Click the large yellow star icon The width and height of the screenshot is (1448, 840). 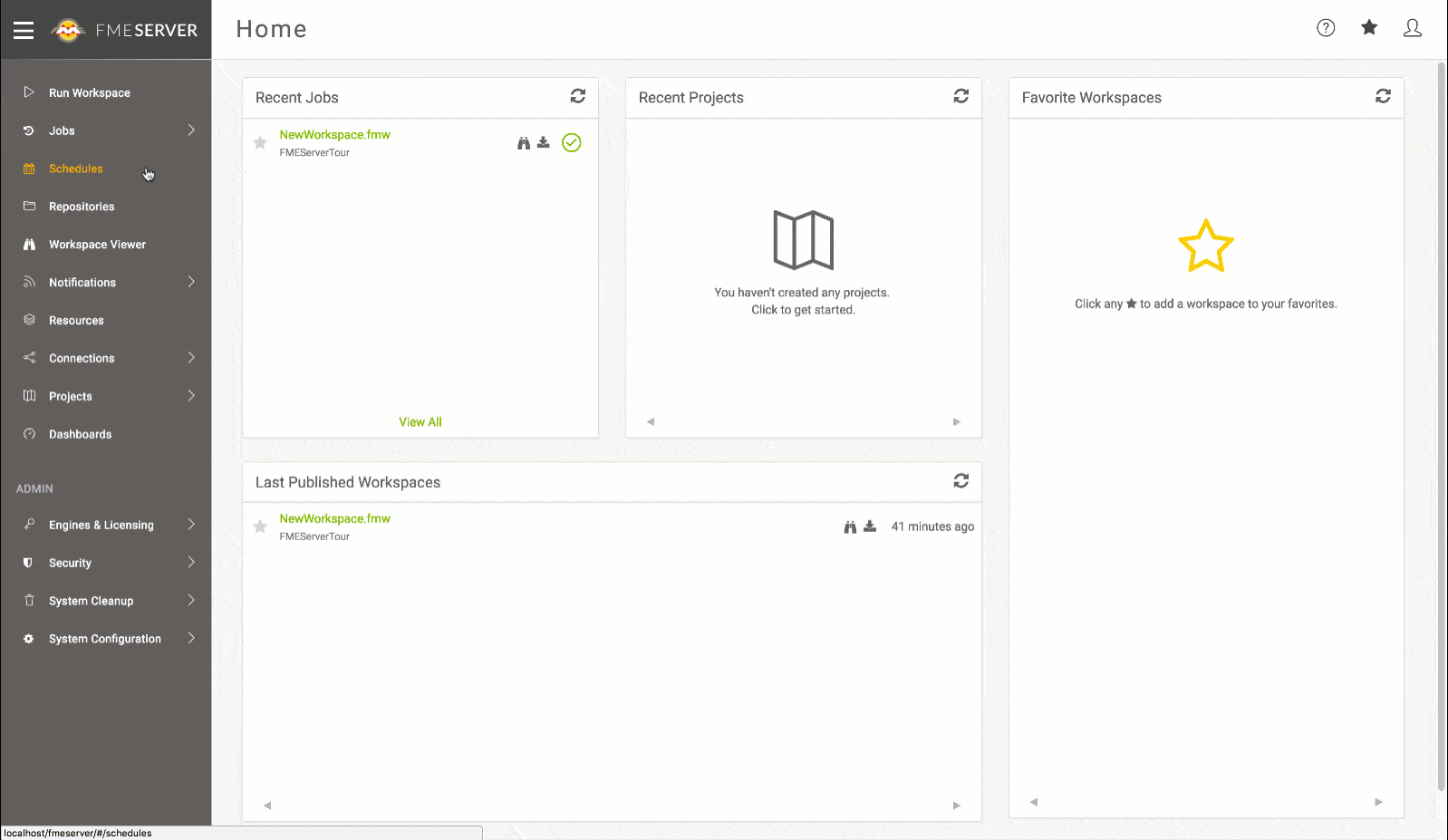pyautogui.click(x=1206, y=246)
